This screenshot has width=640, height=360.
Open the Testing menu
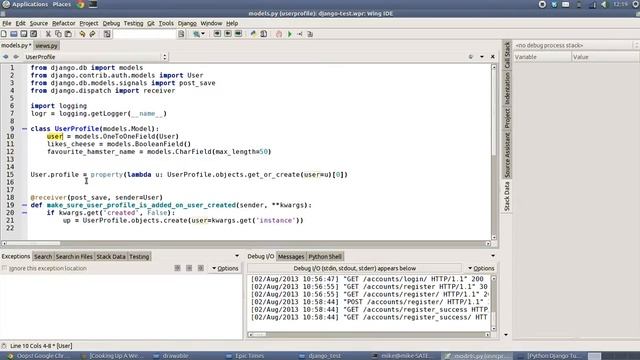coord(133,23)
